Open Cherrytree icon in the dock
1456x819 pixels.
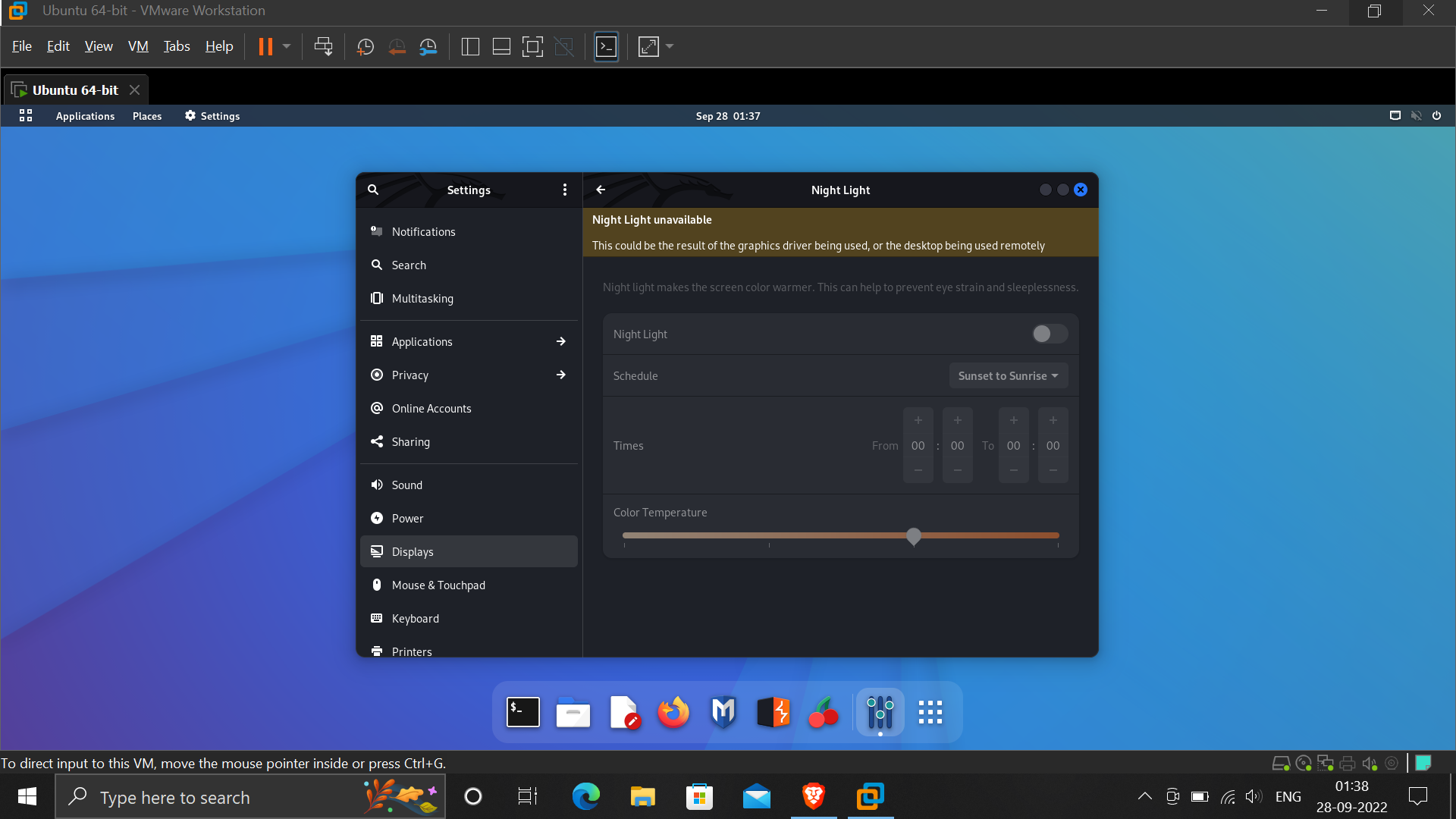point(824,712)
